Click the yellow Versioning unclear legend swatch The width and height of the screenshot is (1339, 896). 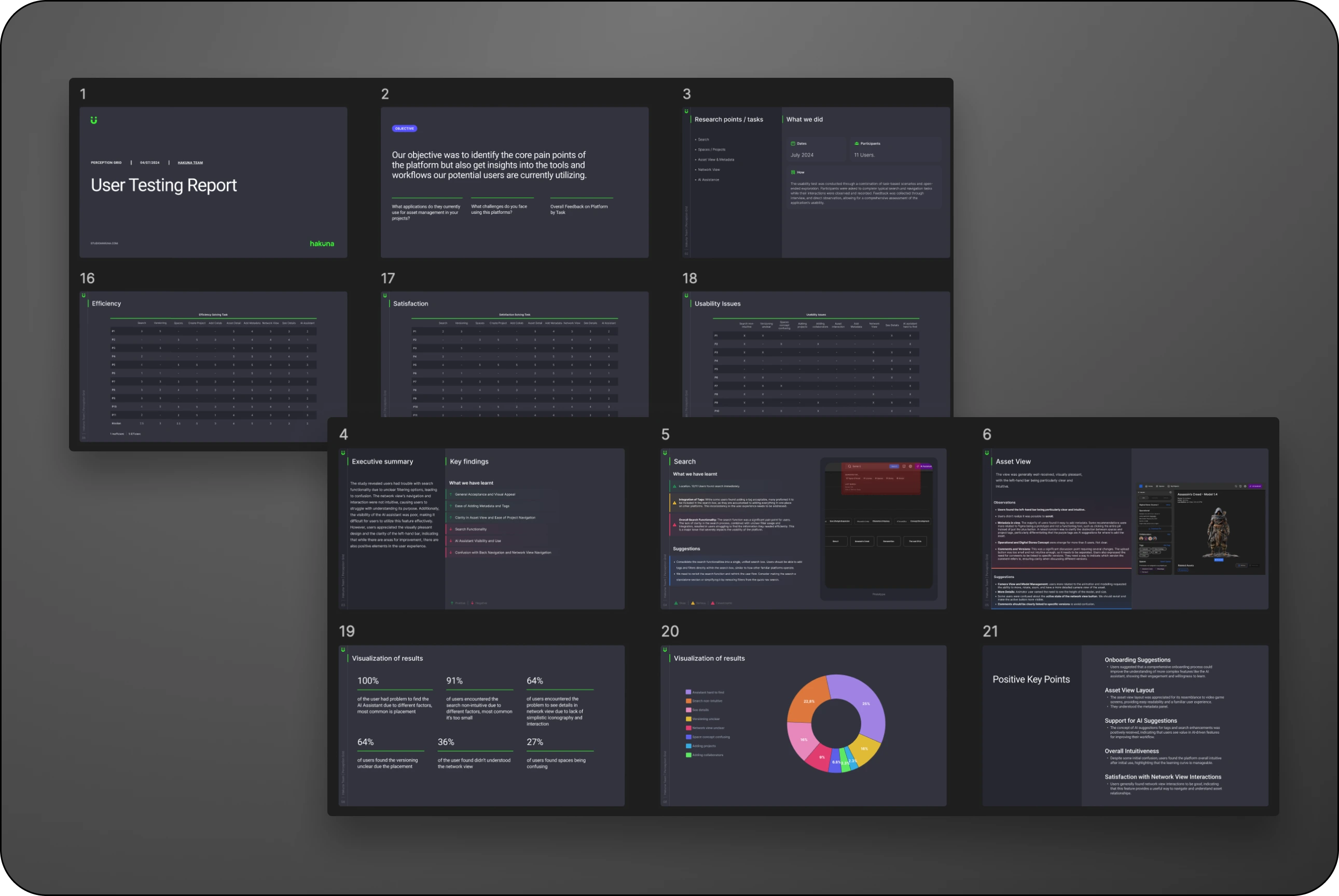click(688, 719)
